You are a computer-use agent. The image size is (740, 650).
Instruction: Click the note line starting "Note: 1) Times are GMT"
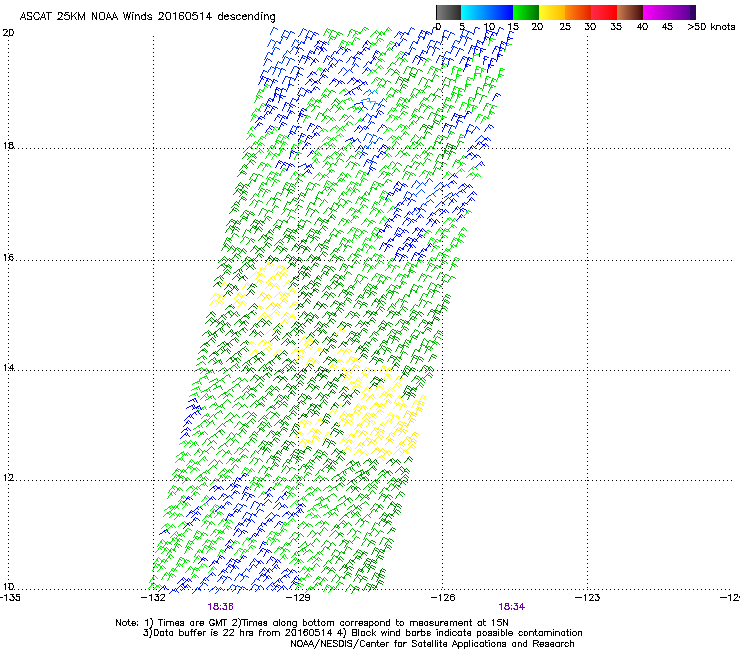(x=312, y=623)
